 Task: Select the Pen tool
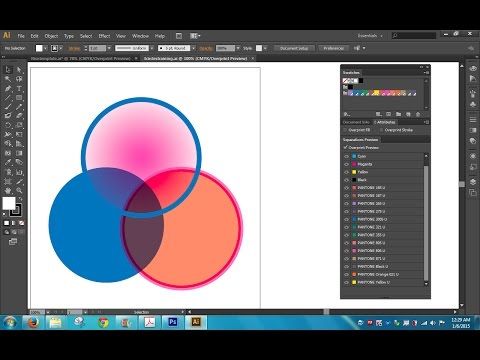(7, 89)
